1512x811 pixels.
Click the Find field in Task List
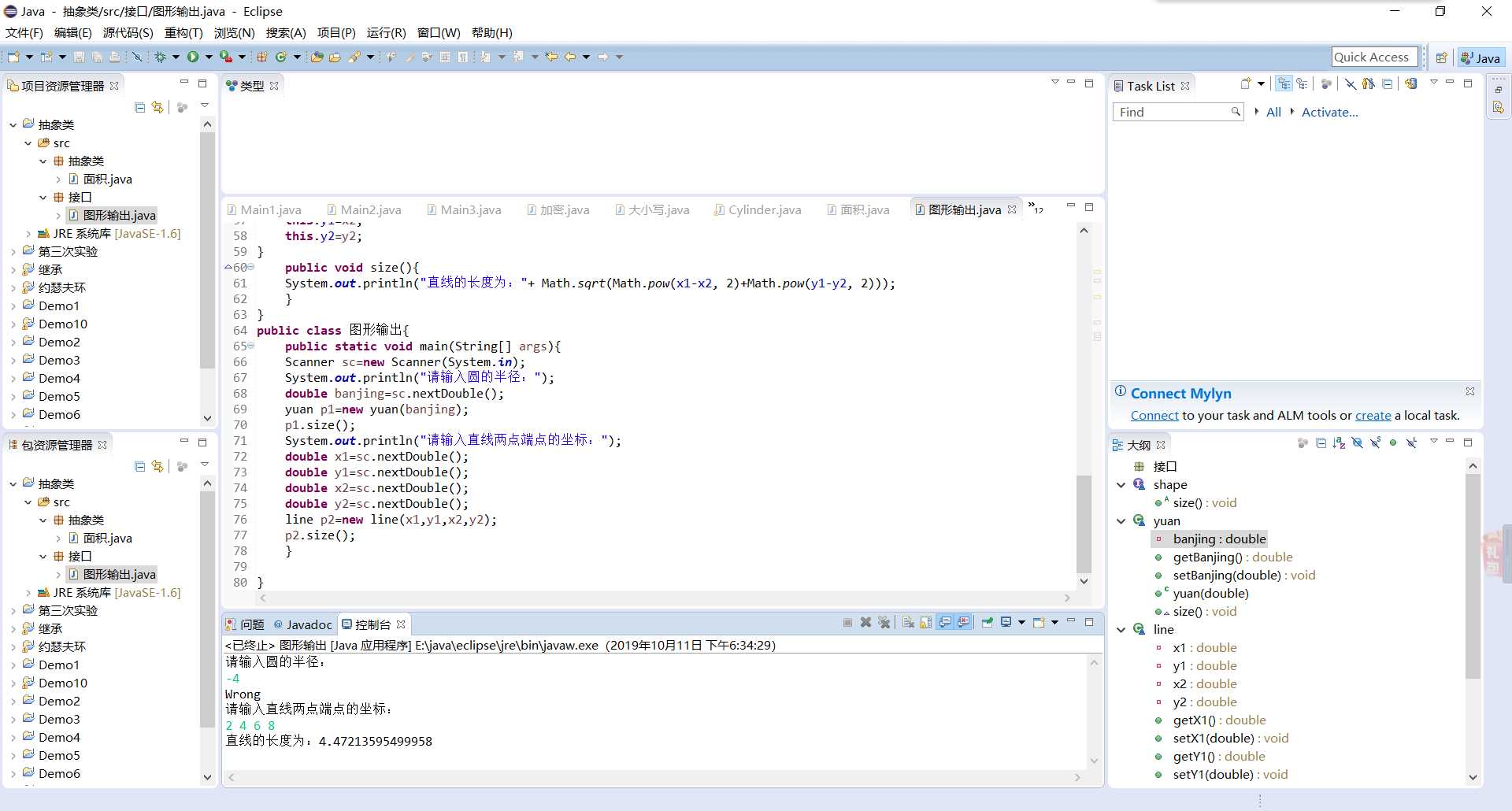(x=1178, y=113)
